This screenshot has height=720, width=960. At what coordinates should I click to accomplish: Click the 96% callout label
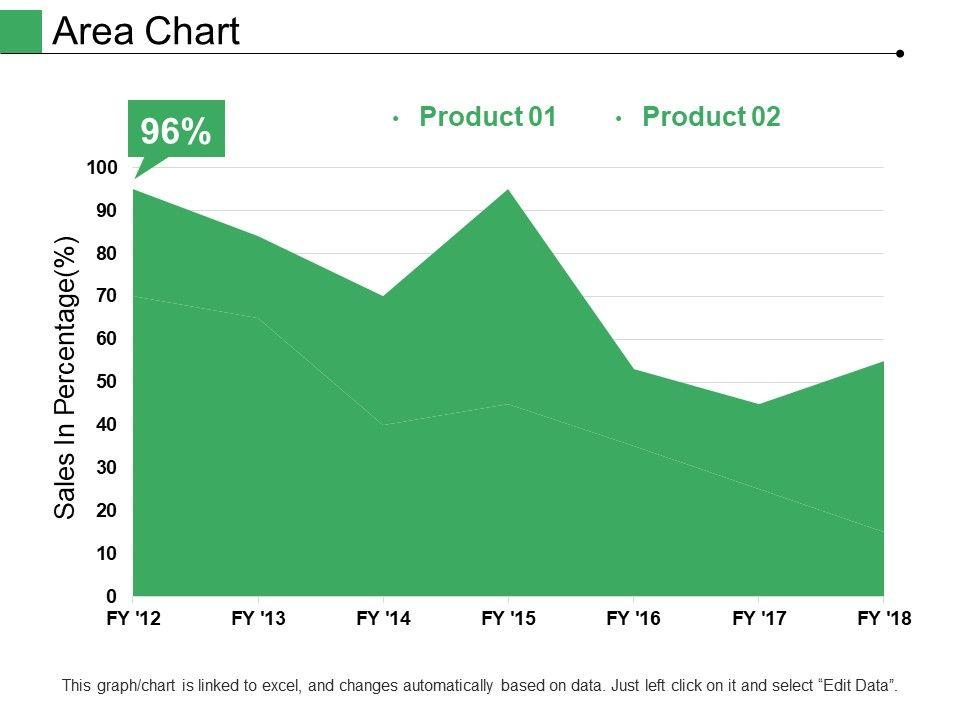pyautogui.click(x=175, y=130)
